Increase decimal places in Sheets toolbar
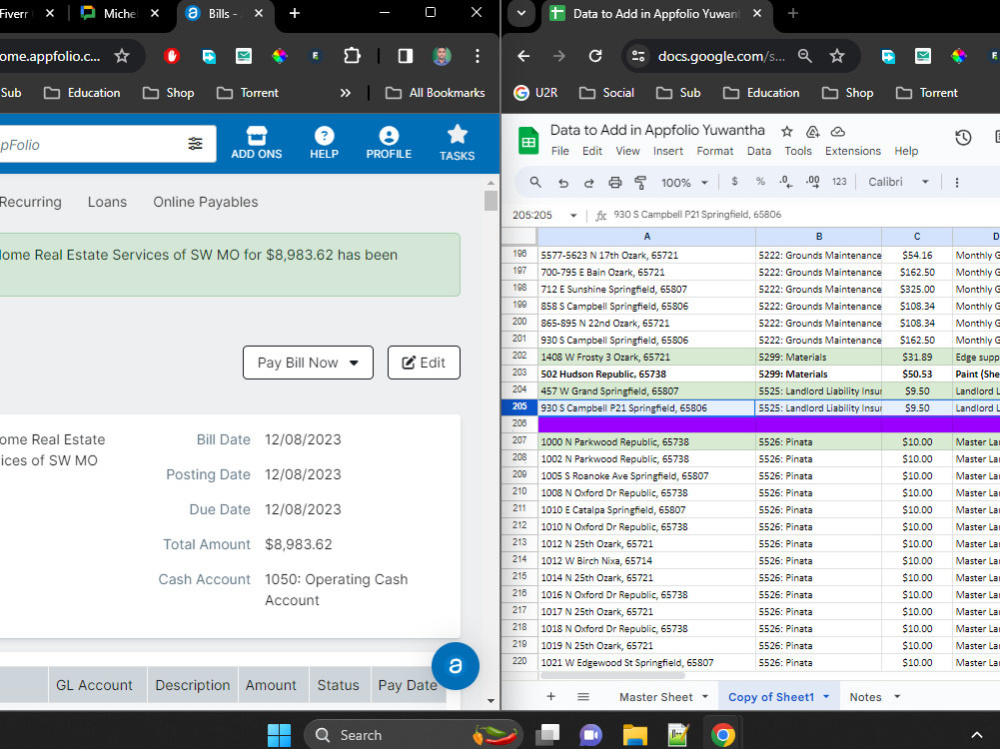Viewport: 1000px width, 749px height. point(812,182)
